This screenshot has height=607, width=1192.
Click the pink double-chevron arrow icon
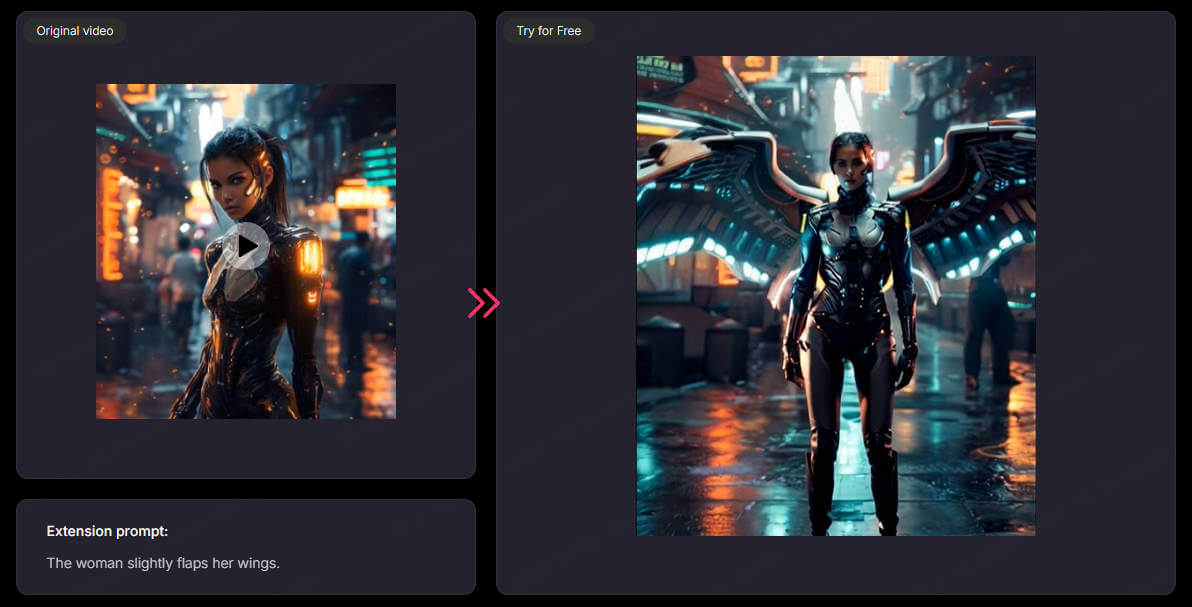483,302
